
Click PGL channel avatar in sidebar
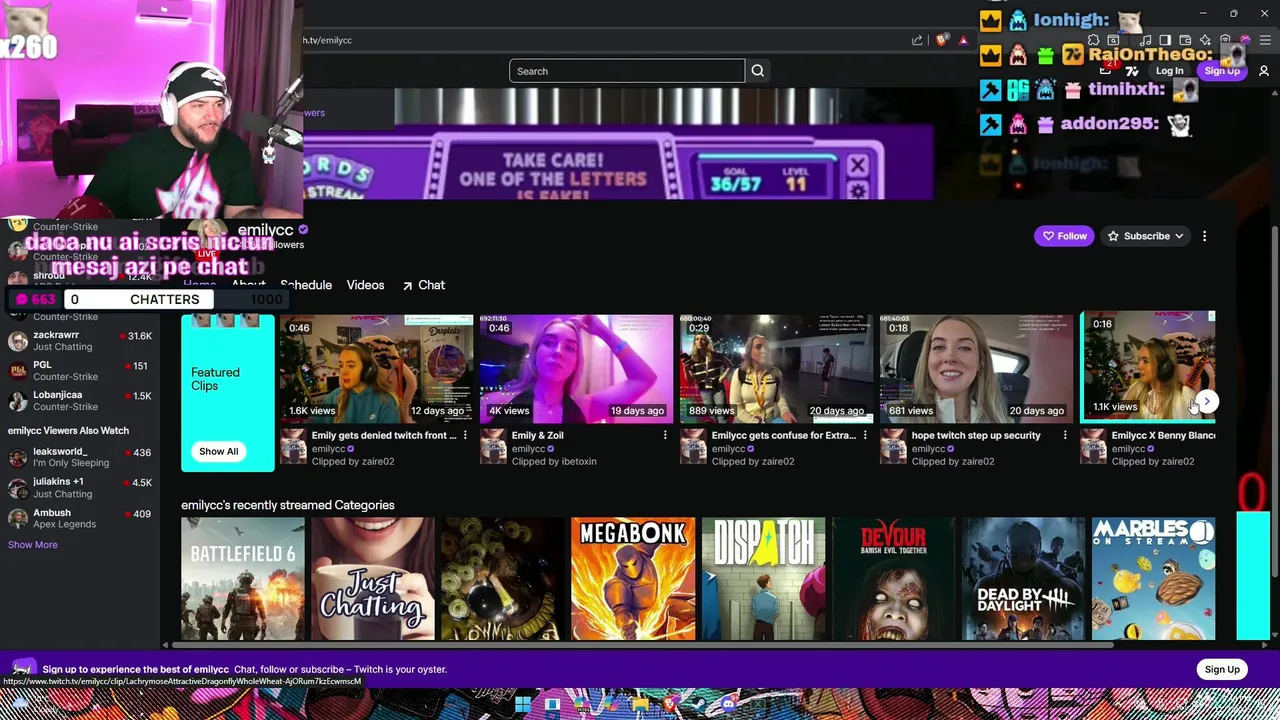coord(17,371)
